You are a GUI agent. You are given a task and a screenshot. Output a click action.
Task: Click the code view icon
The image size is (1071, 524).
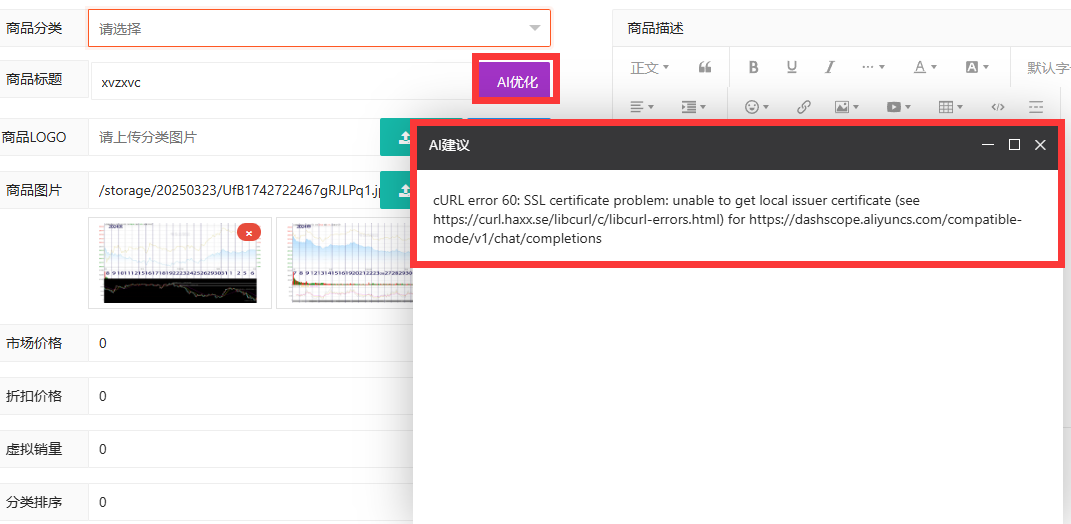tap(997, 106)
